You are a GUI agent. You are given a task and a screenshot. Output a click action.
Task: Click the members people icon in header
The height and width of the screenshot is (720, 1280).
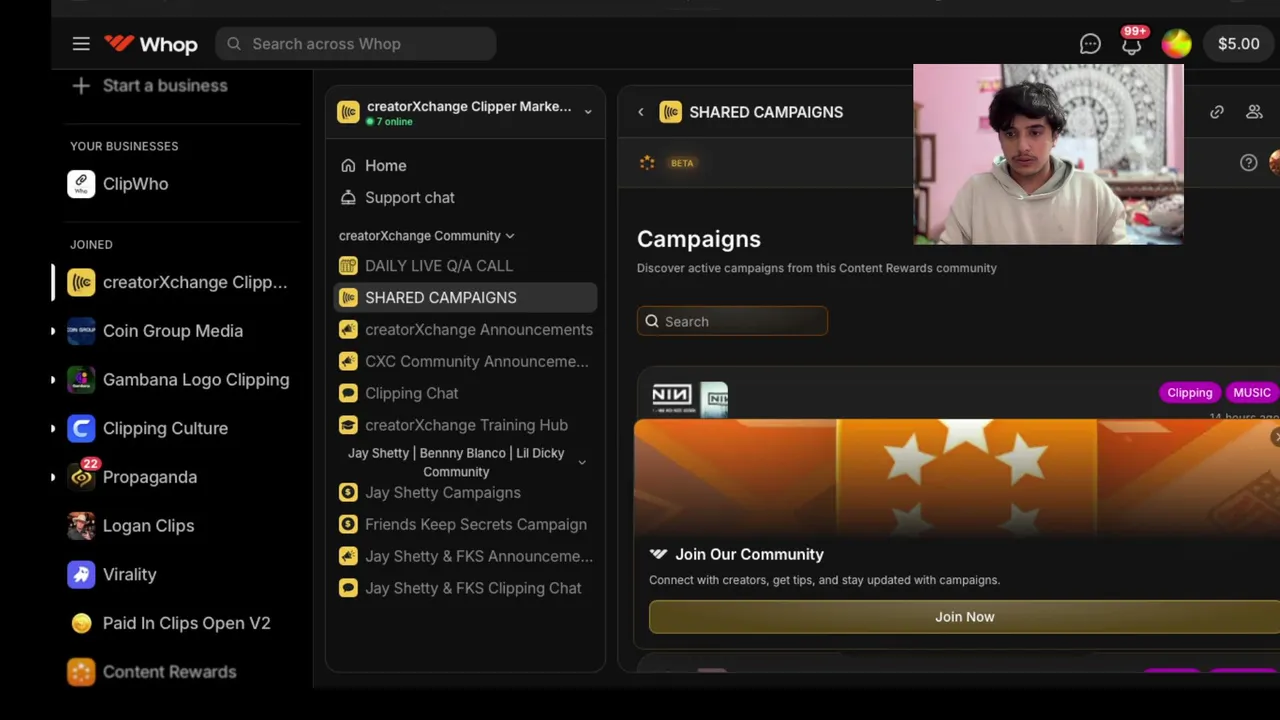pos(1254,112)
